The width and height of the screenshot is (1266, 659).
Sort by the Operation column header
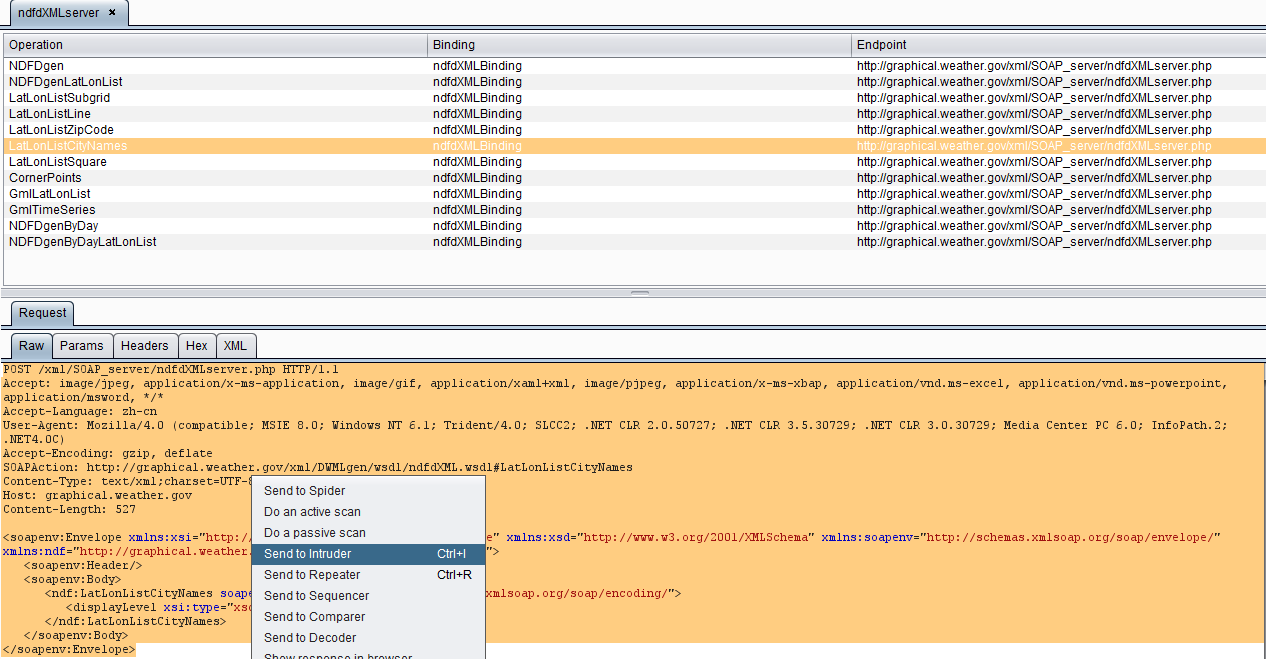[x=215, y=45]
